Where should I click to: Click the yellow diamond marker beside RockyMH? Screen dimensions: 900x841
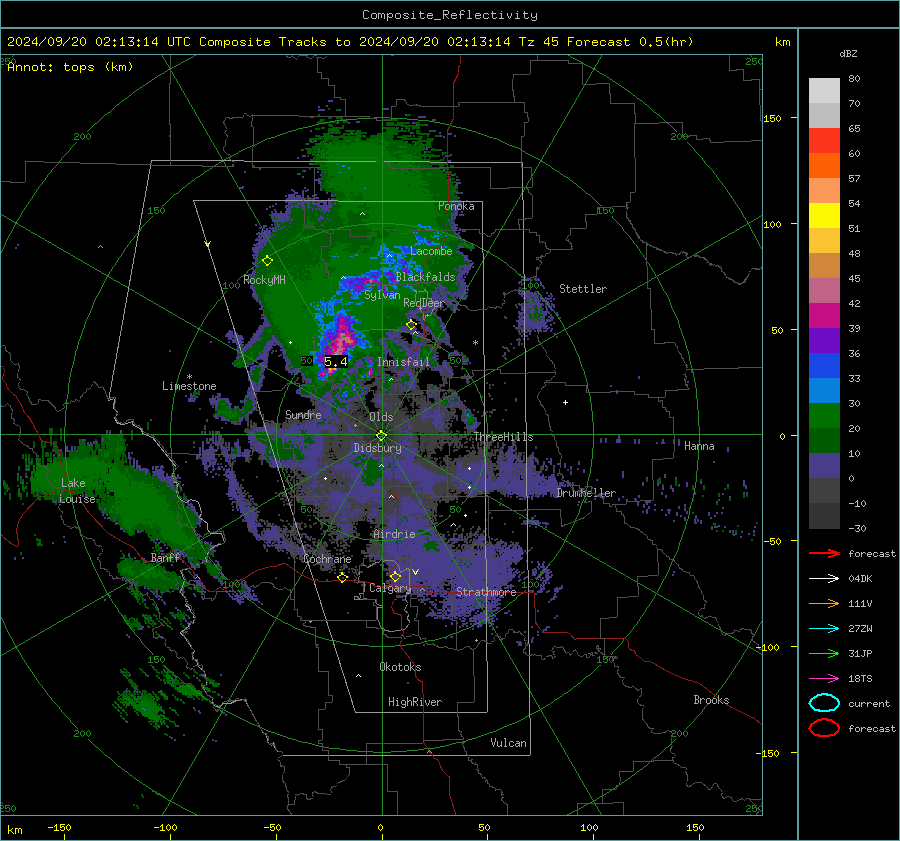point(267,261)
